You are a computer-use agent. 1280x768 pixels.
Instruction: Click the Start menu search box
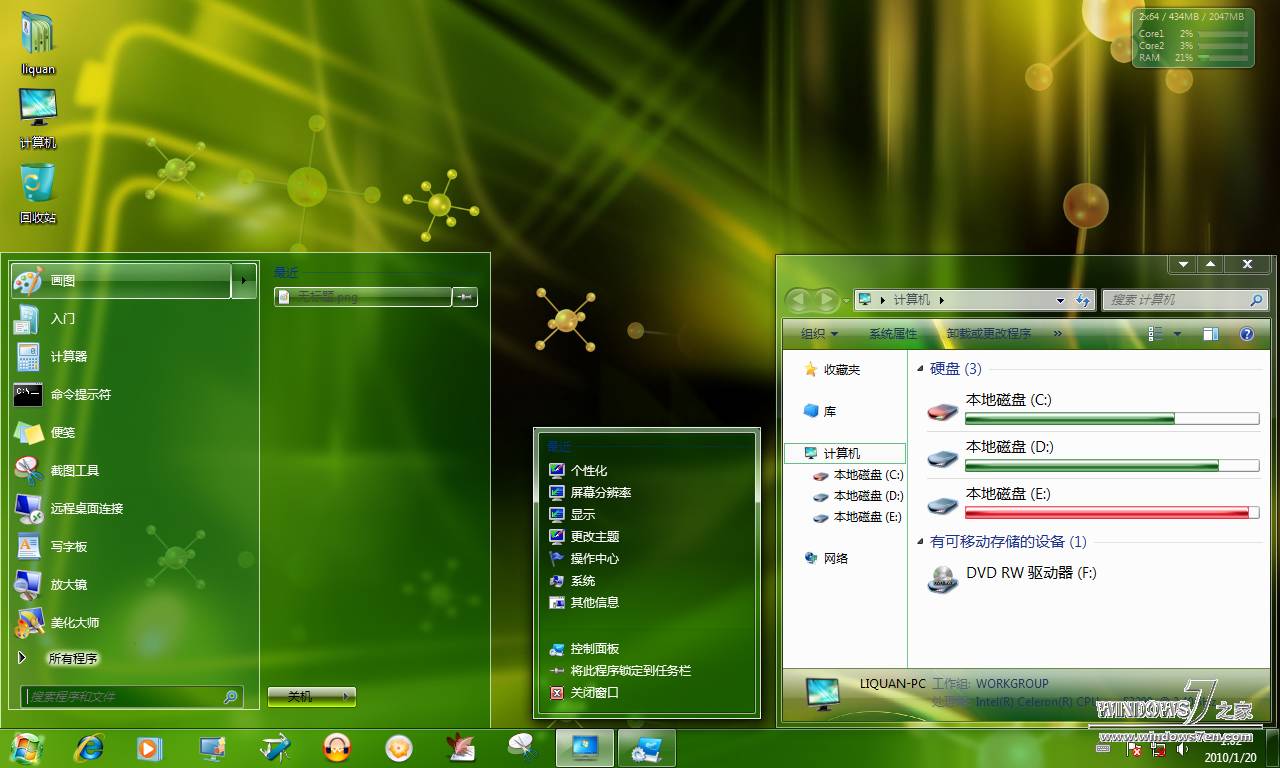coord(132,696)
